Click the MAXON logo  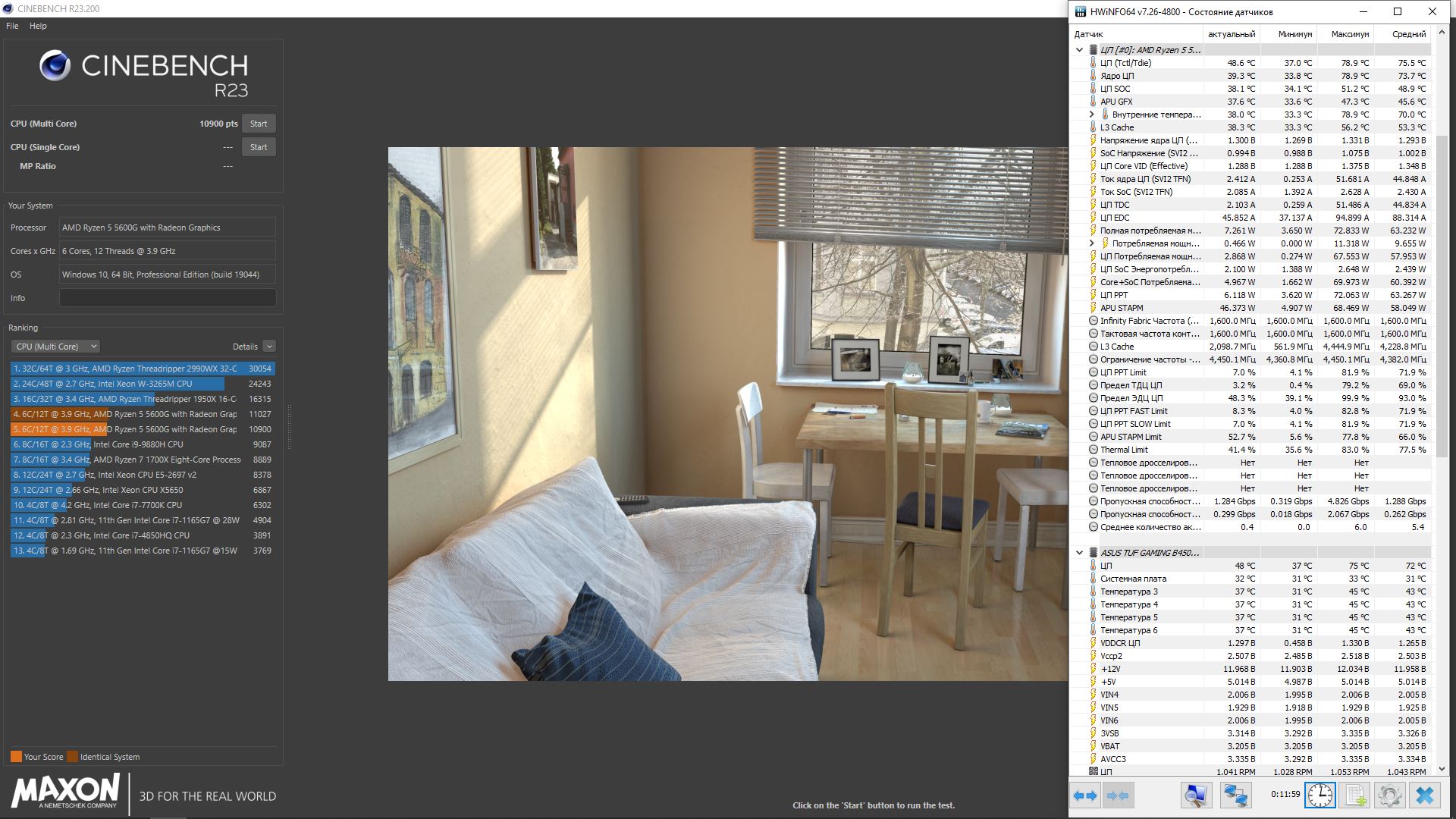tap(66, 791)
